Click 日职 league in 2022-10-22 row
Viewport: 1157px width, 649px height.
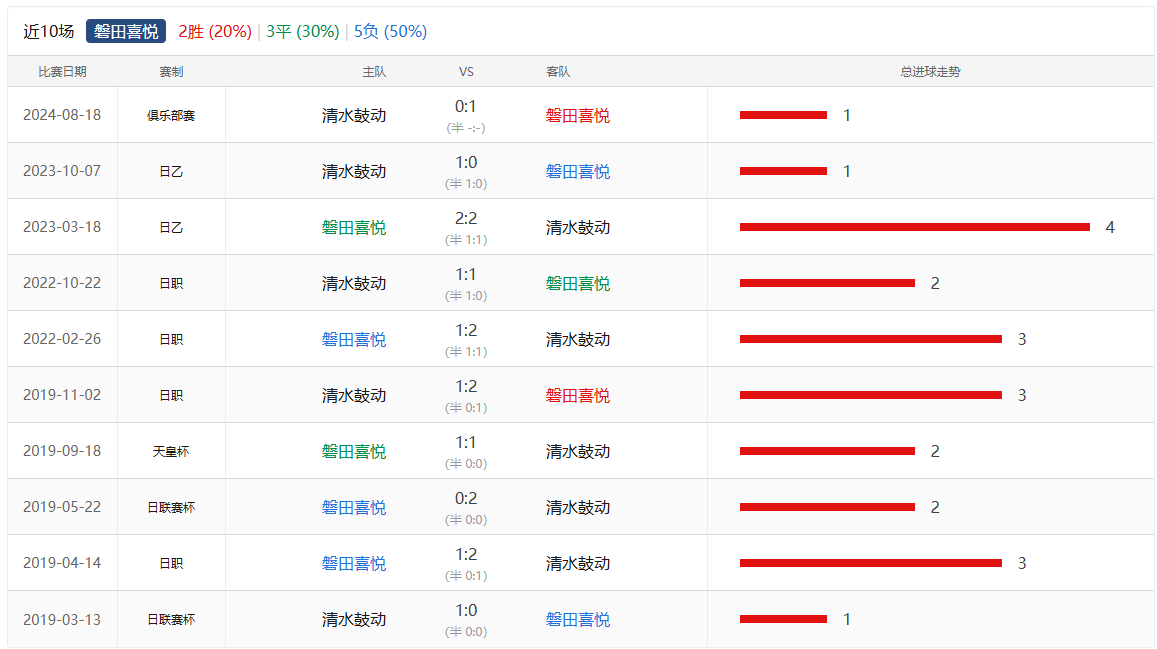point(171,284)
